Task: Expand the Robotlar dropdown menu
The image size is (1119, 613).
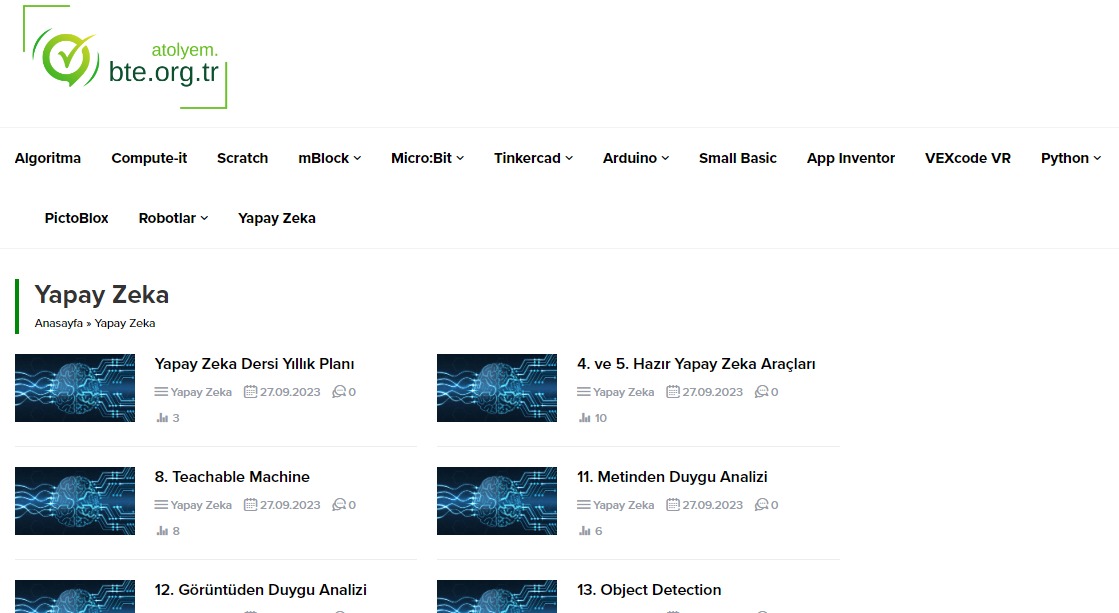Action: (x=173, y=218)
